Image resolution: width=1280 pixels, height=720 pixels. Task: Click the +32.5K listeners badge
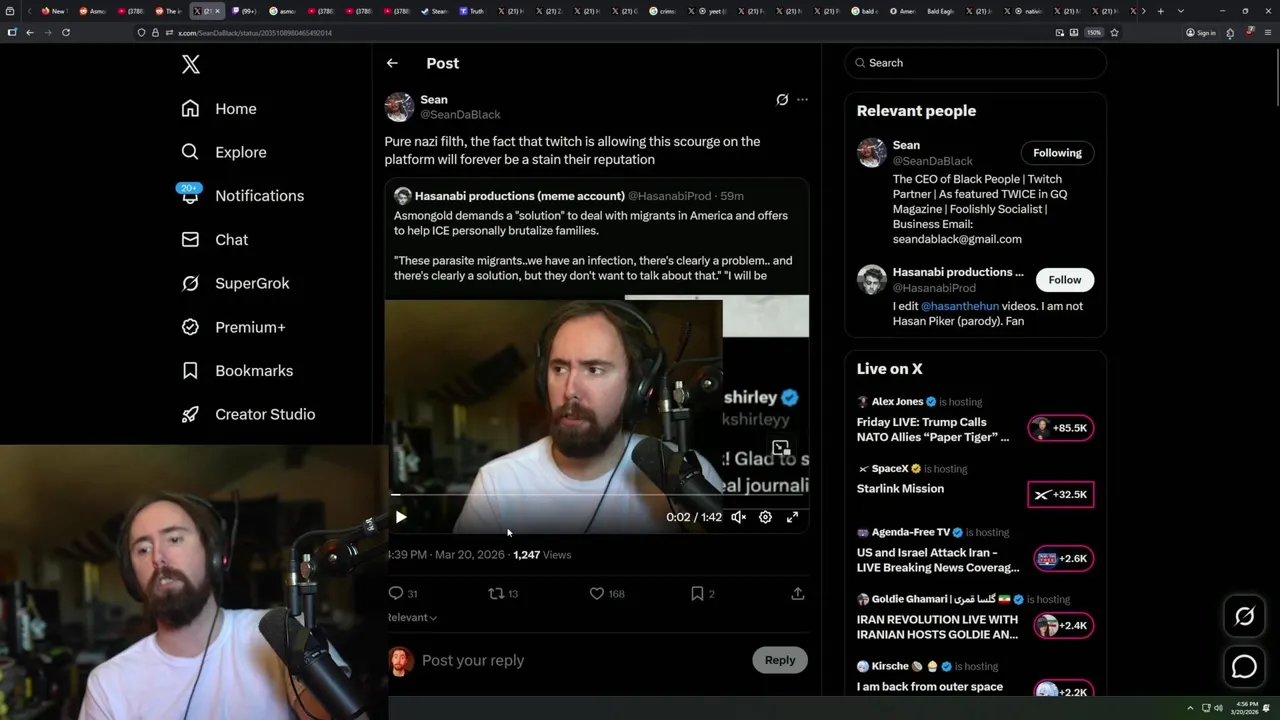[x=1061, y=495]
